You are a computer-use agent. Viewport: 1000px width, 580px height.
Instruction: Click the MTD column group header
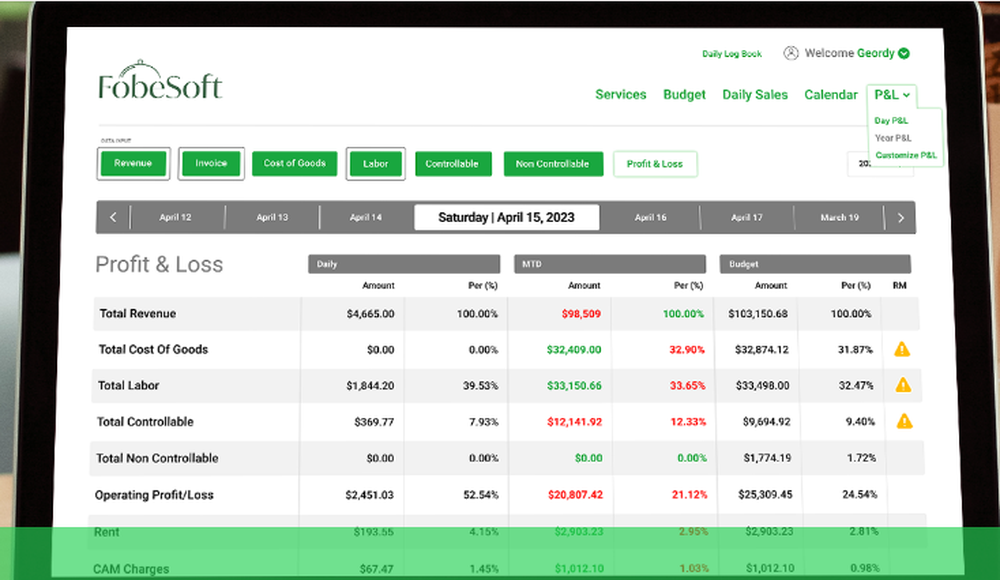[610, 264]
